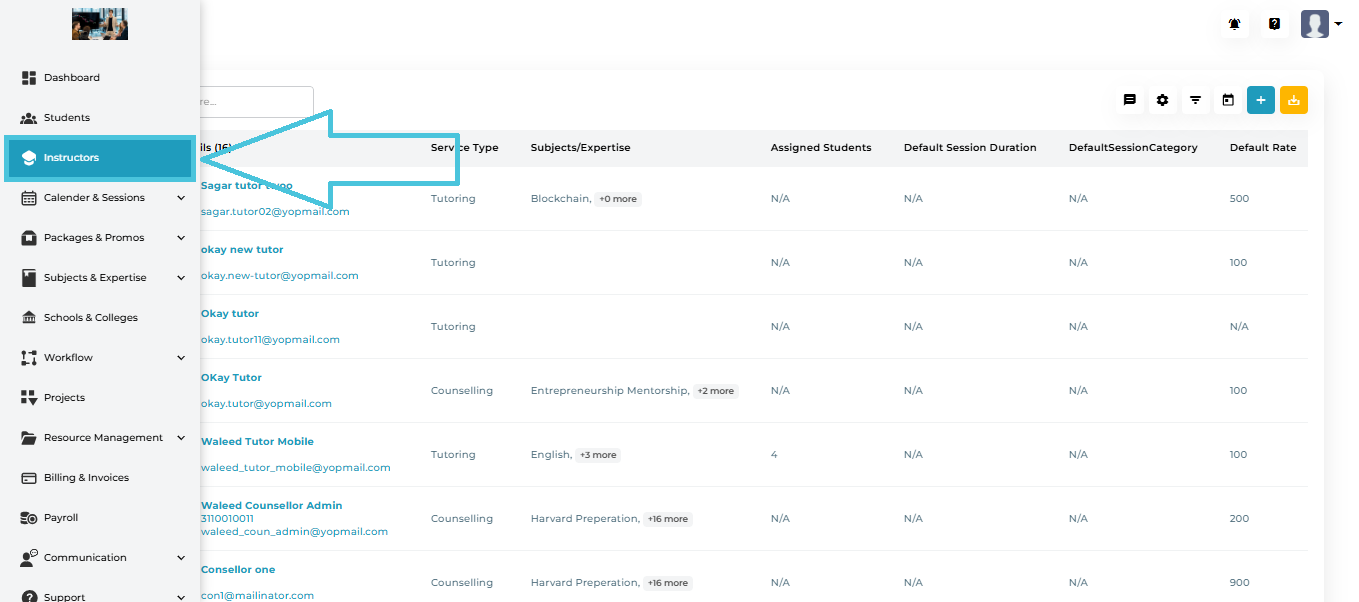This screenshot has width=1359, height=602.
Task: Click the filter list icon
Action: (x=1195, y=100)
